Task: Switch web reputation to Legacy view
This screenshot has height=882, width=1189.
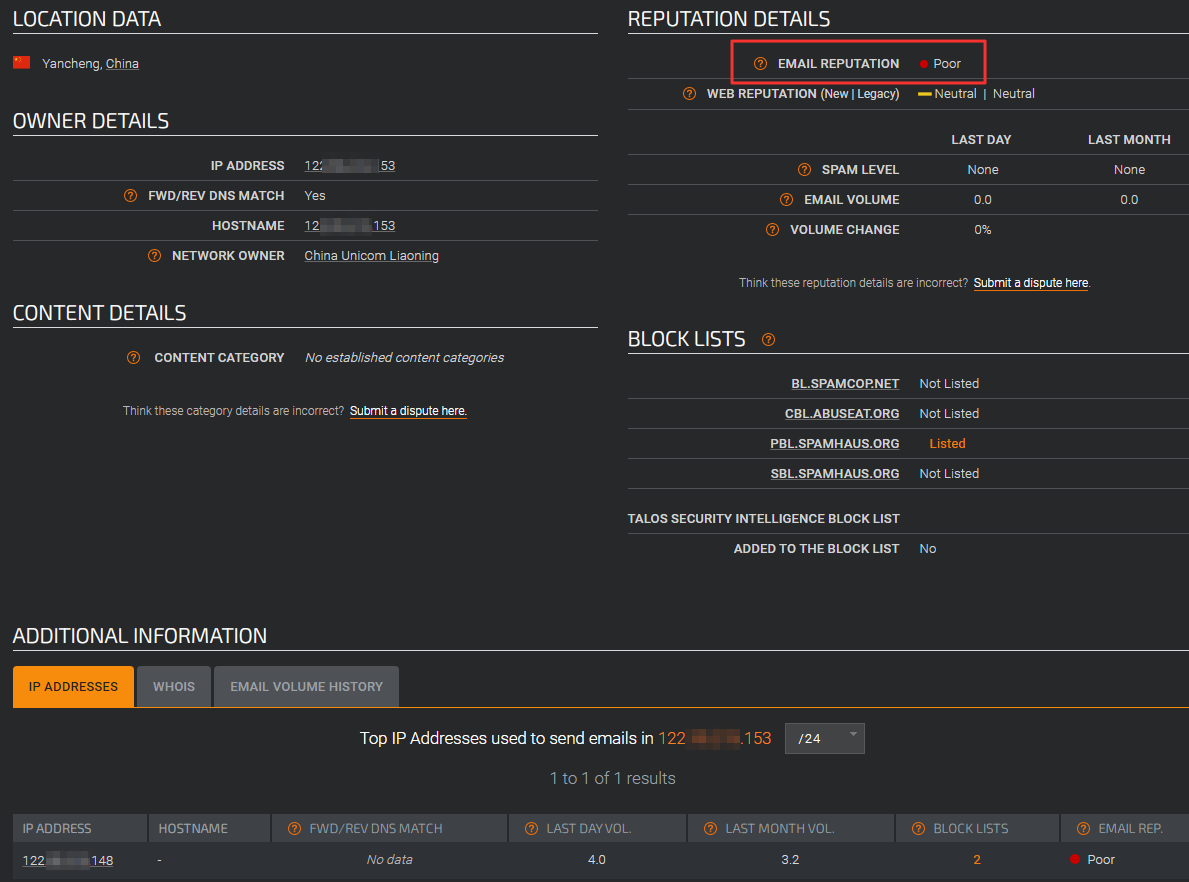Action: (x=875, y=94)
